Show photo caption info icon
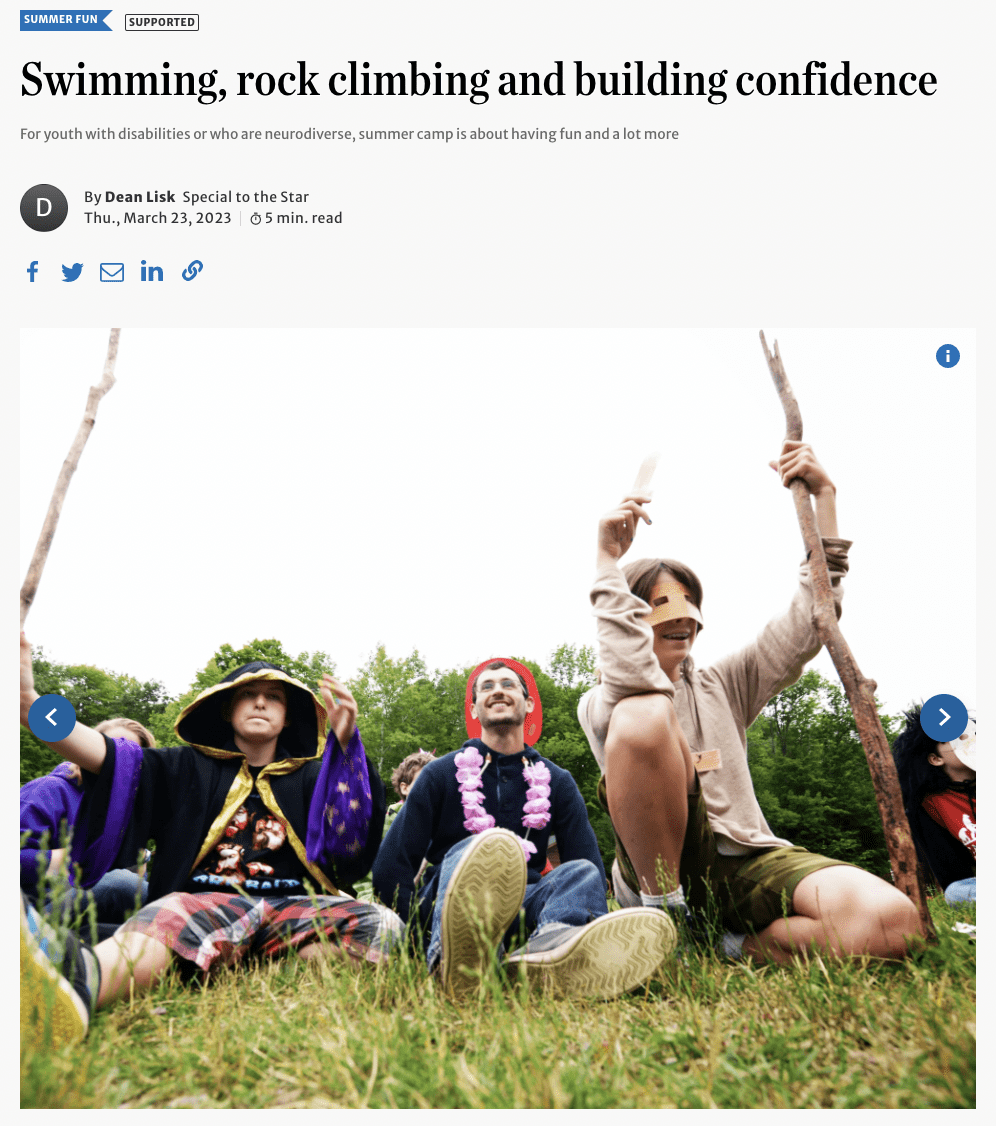This screenshot has width=996, height=1126. coord(947,355)
